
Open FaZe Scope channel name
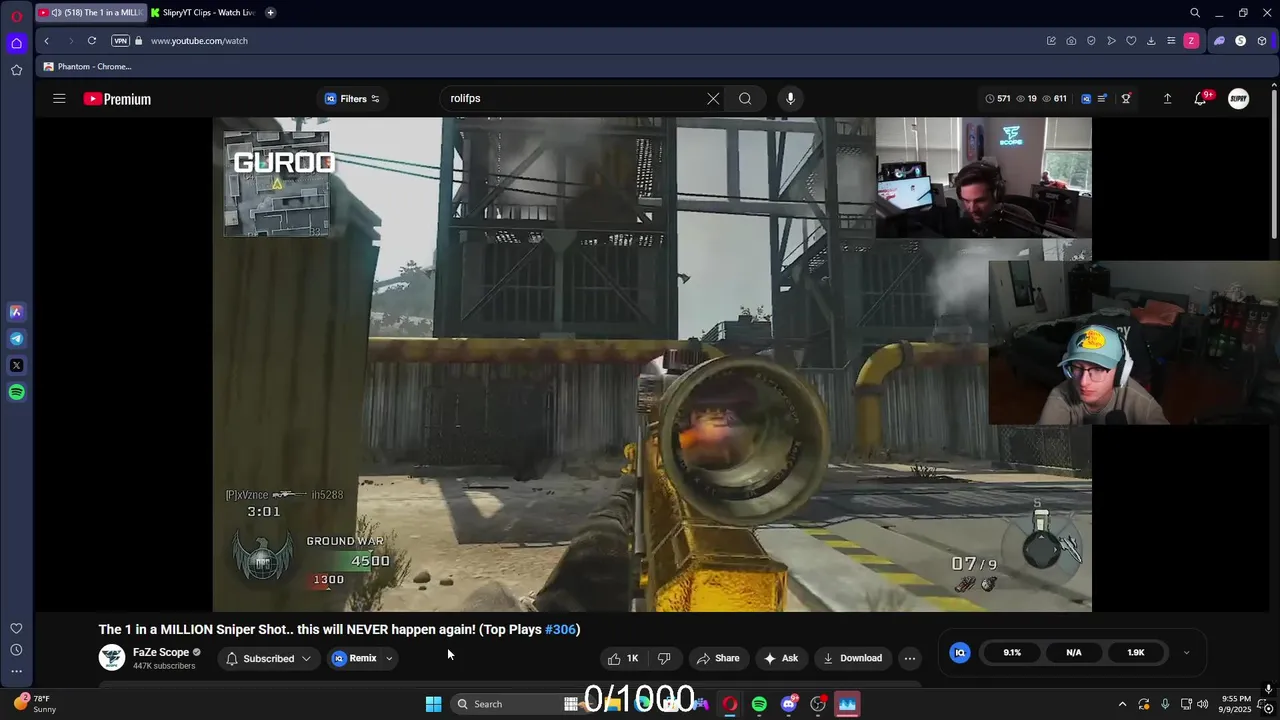(x=161, y=652)
